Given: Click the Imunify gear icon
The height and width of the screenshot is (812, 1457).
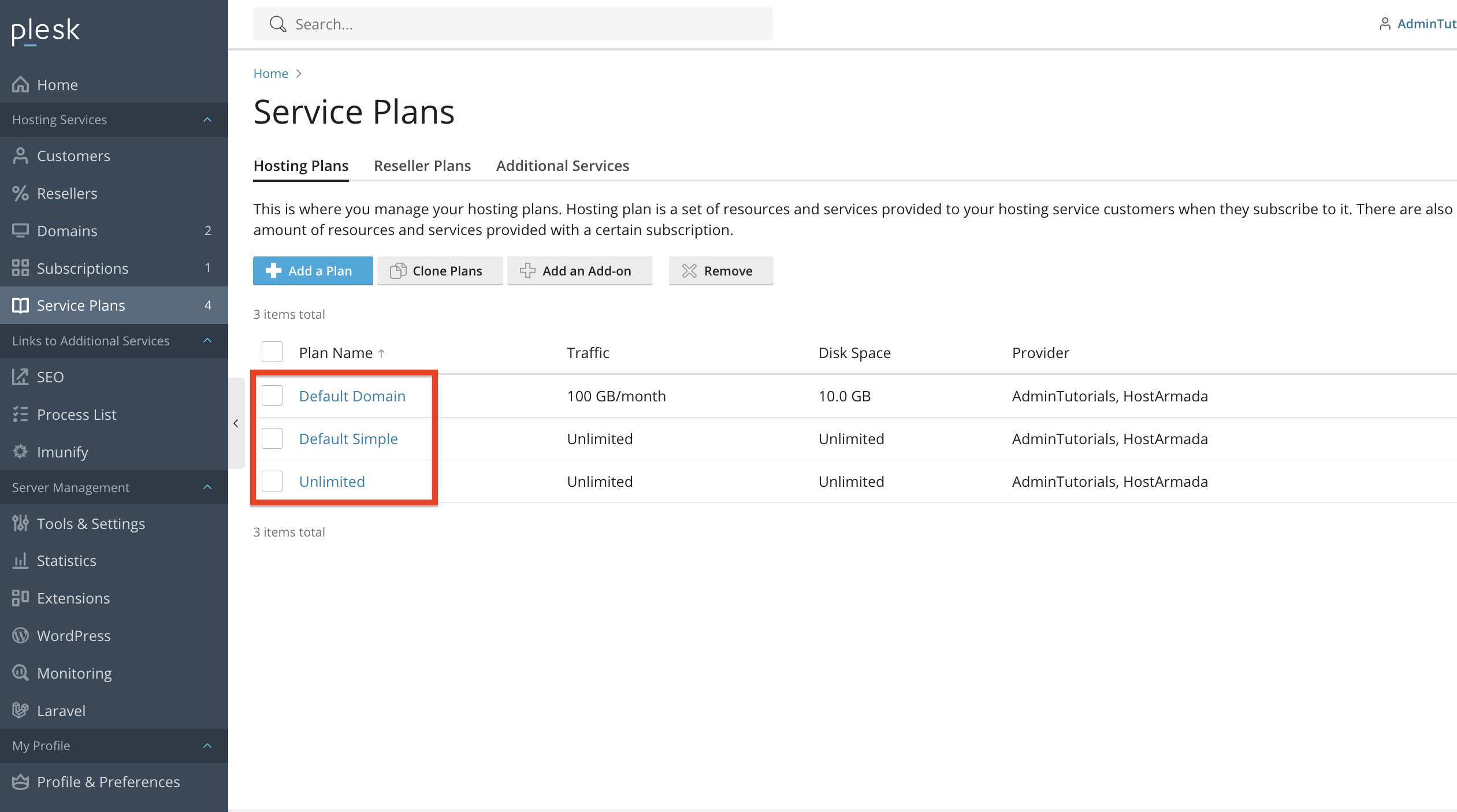Looking at the screenshot, I should 20,452.
